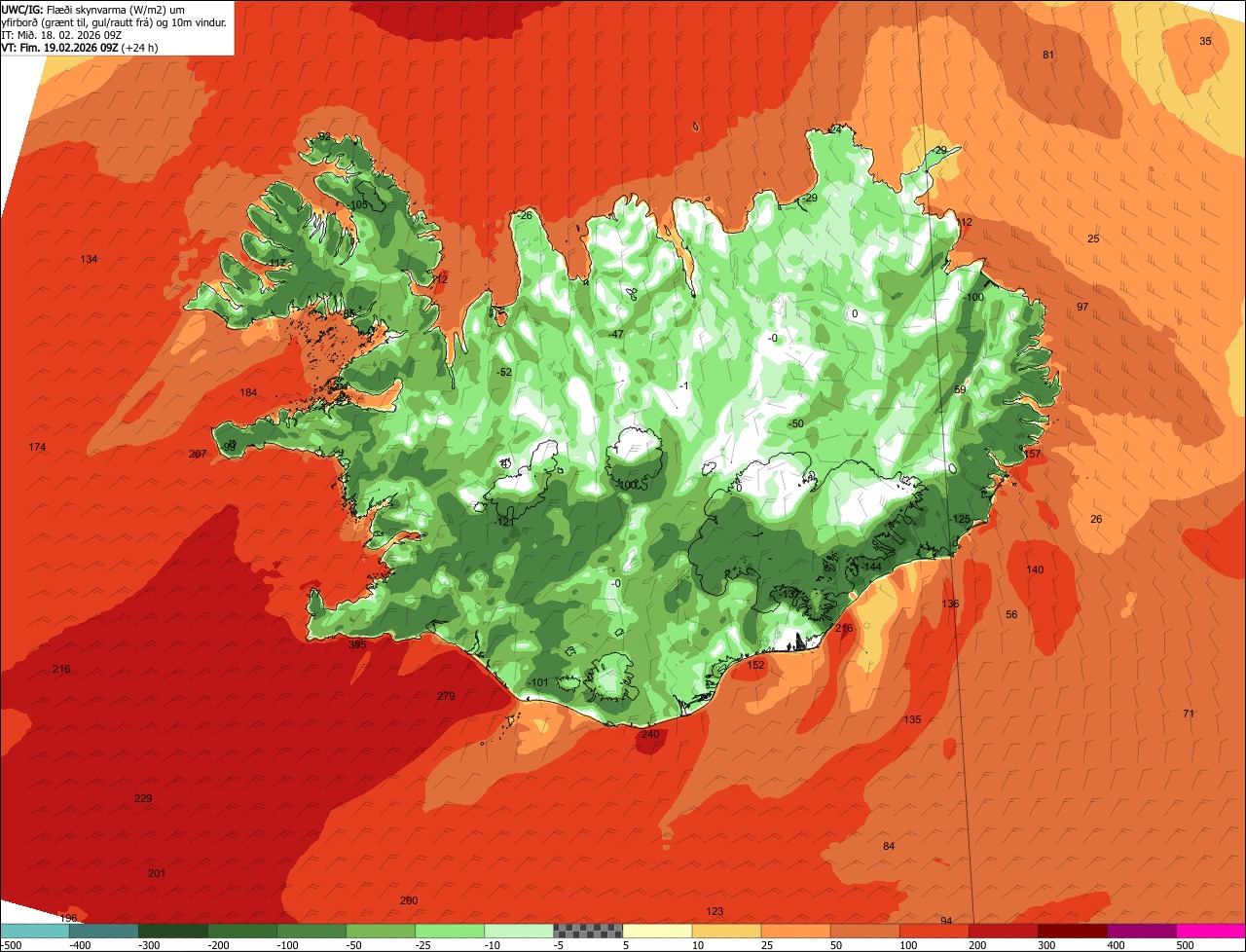Select the 240 value on the south coast
The height and width of the screenshot is (952, 1246).
[x=650, y=734]
